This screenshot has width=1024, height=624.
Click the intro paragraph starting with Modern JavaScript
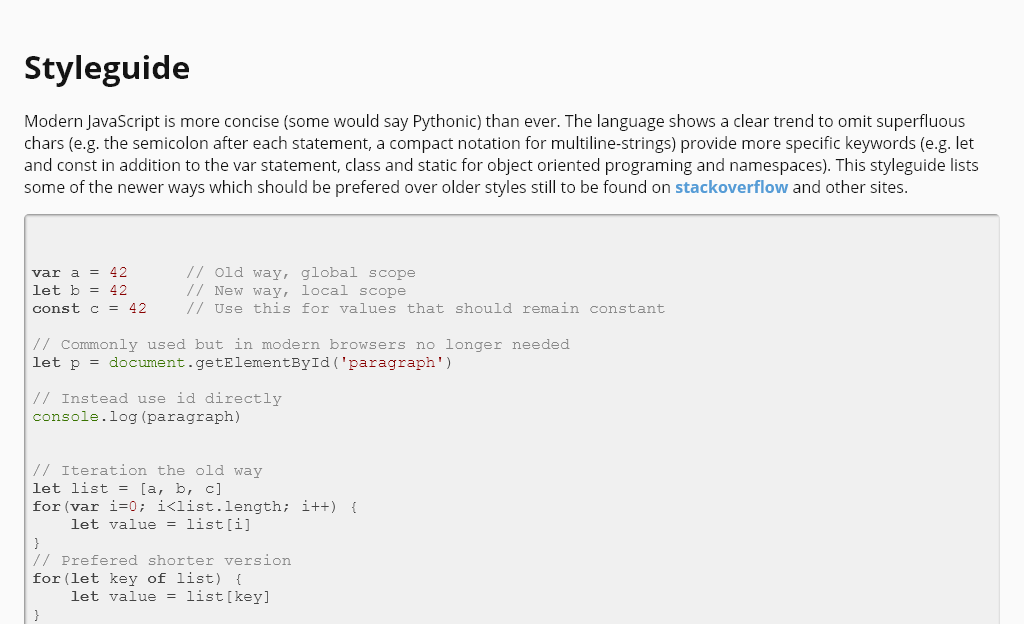[500, 154]
